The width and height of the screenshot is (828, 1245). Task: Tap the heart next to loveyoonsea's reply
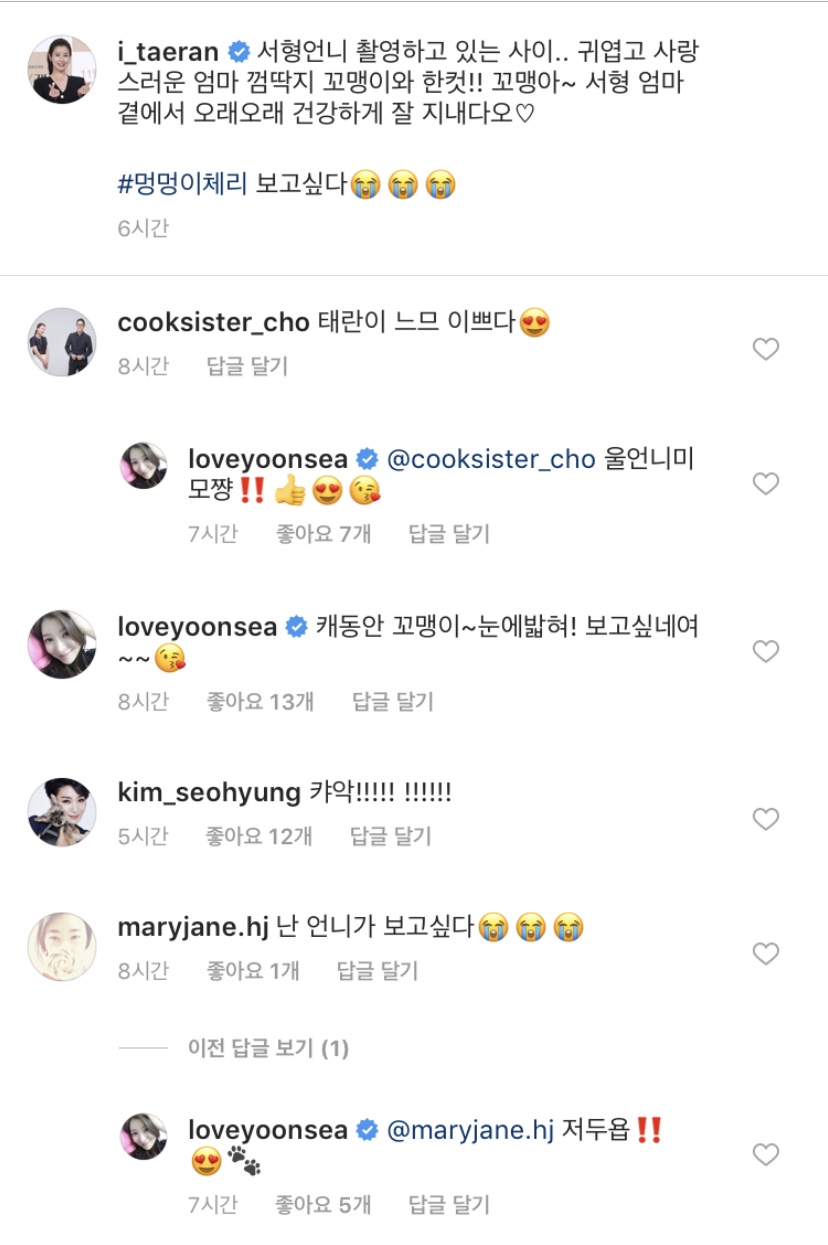pos(766,483)
